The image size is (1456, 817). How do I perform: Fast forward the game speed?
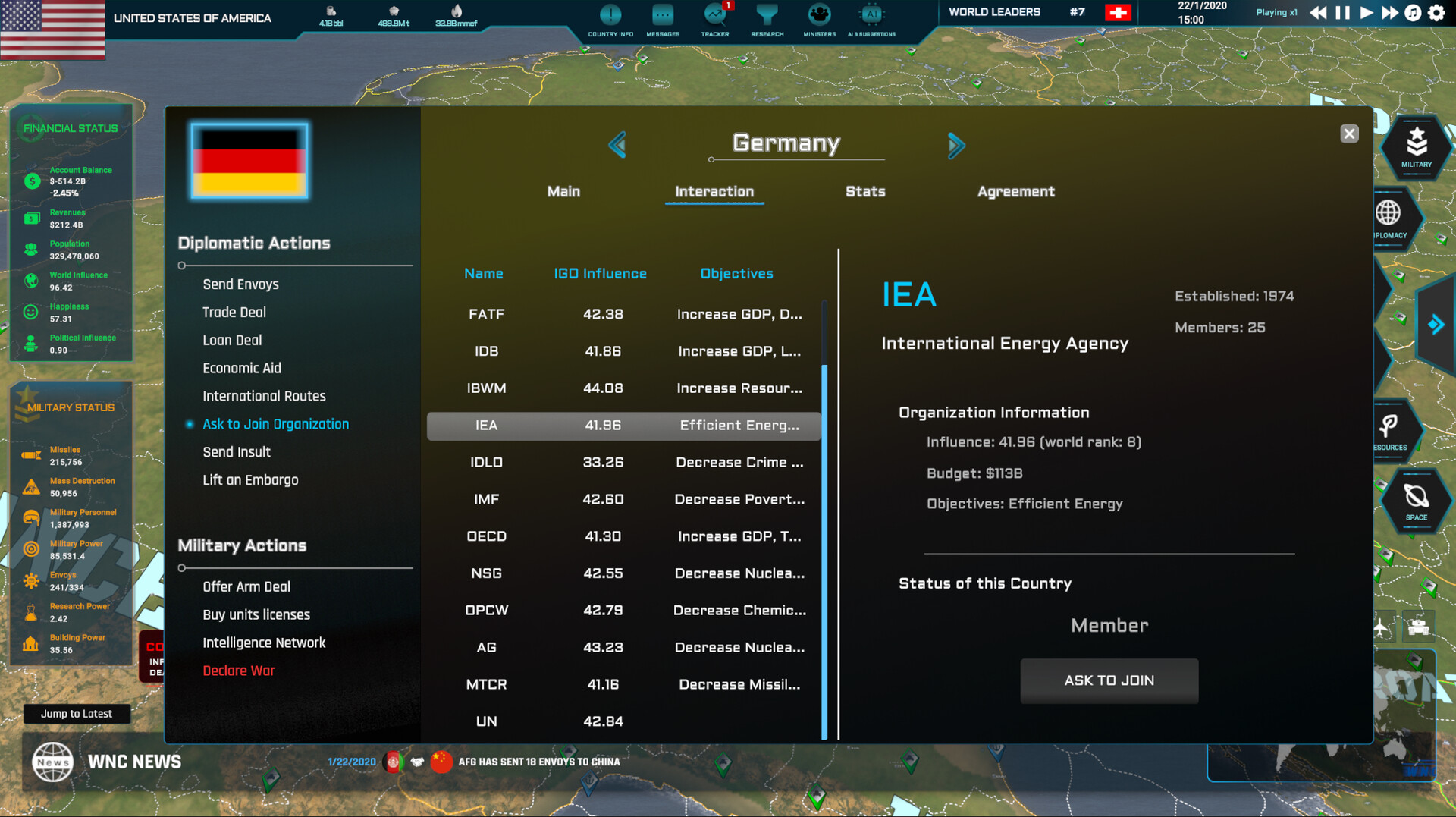pos(1389,13)
